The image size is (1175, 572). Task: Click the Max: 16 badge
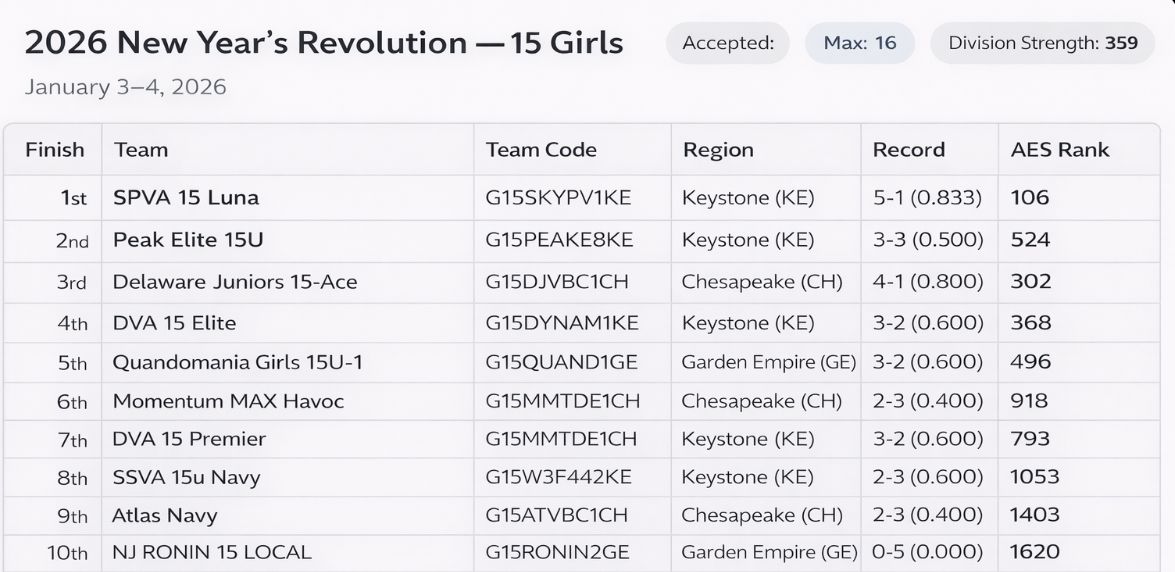pyautogui.click(x=860, y=43)
